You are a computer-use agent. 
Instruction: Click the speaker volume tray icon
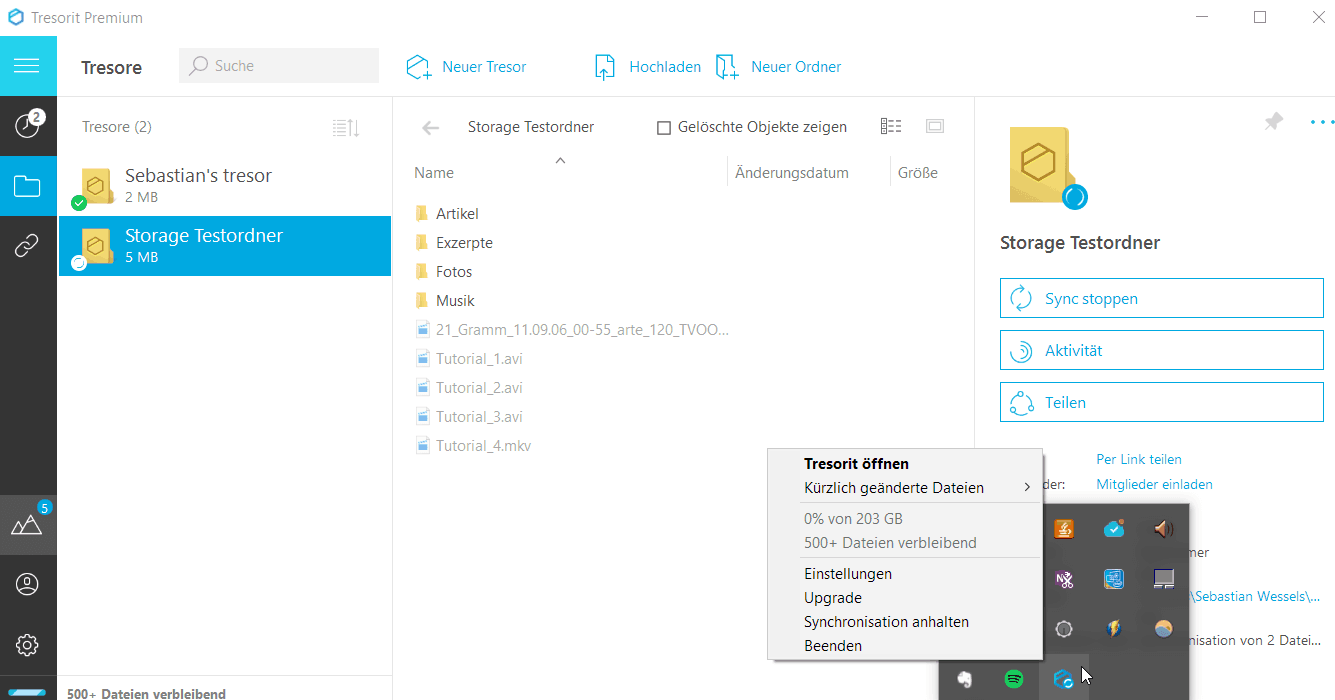point(1163,529)
